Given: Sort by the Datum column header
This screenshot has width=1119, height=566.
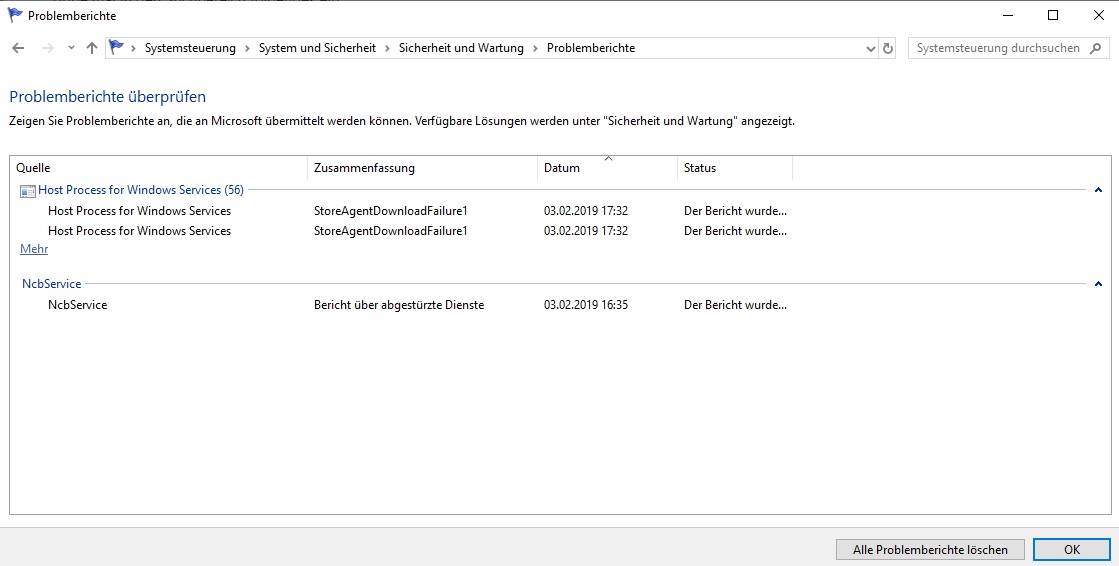Looking at the screenshot, I should coord(607,168).
